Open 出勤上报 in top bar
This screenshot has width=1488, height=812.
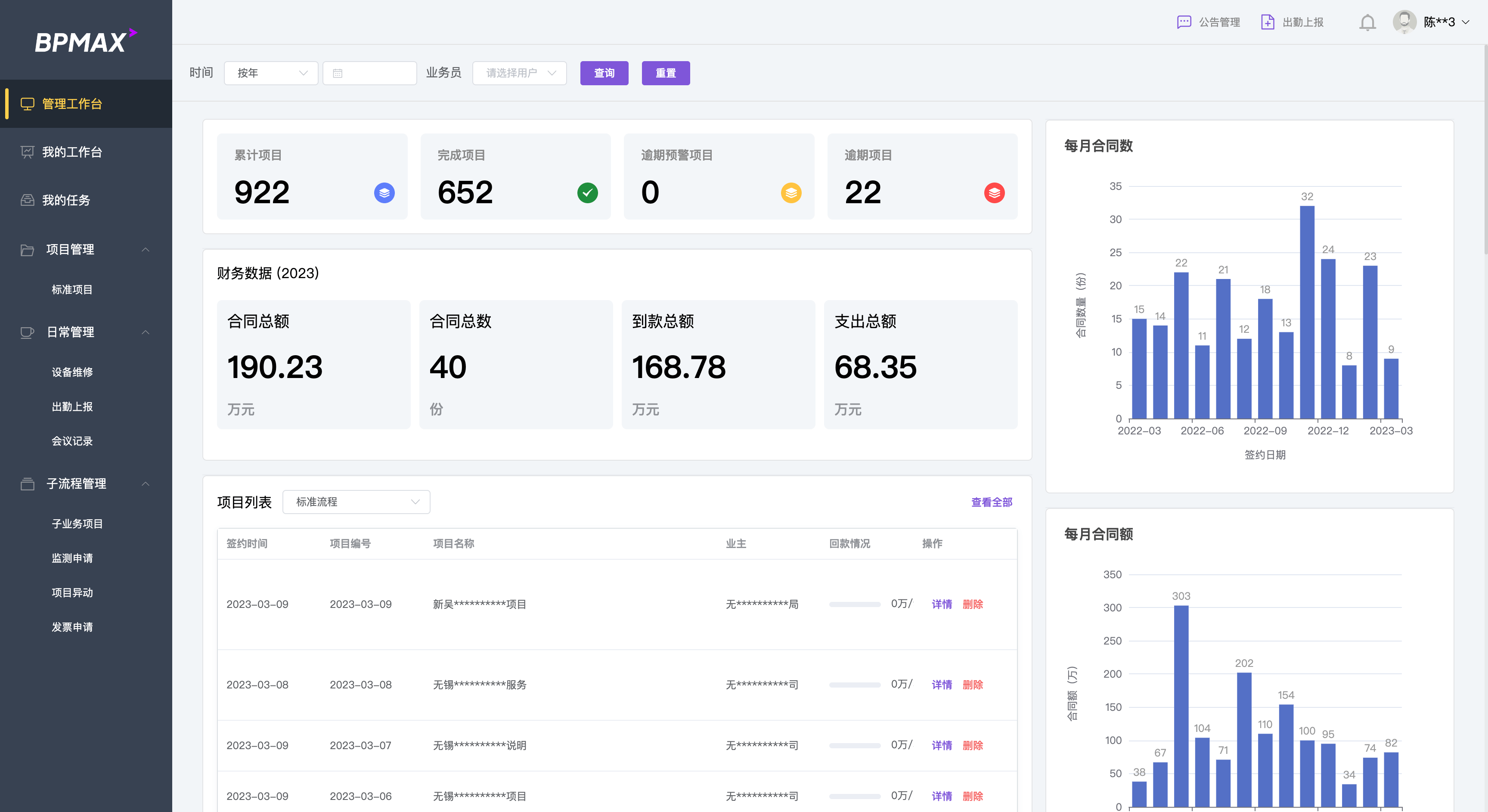[1292, 22]
